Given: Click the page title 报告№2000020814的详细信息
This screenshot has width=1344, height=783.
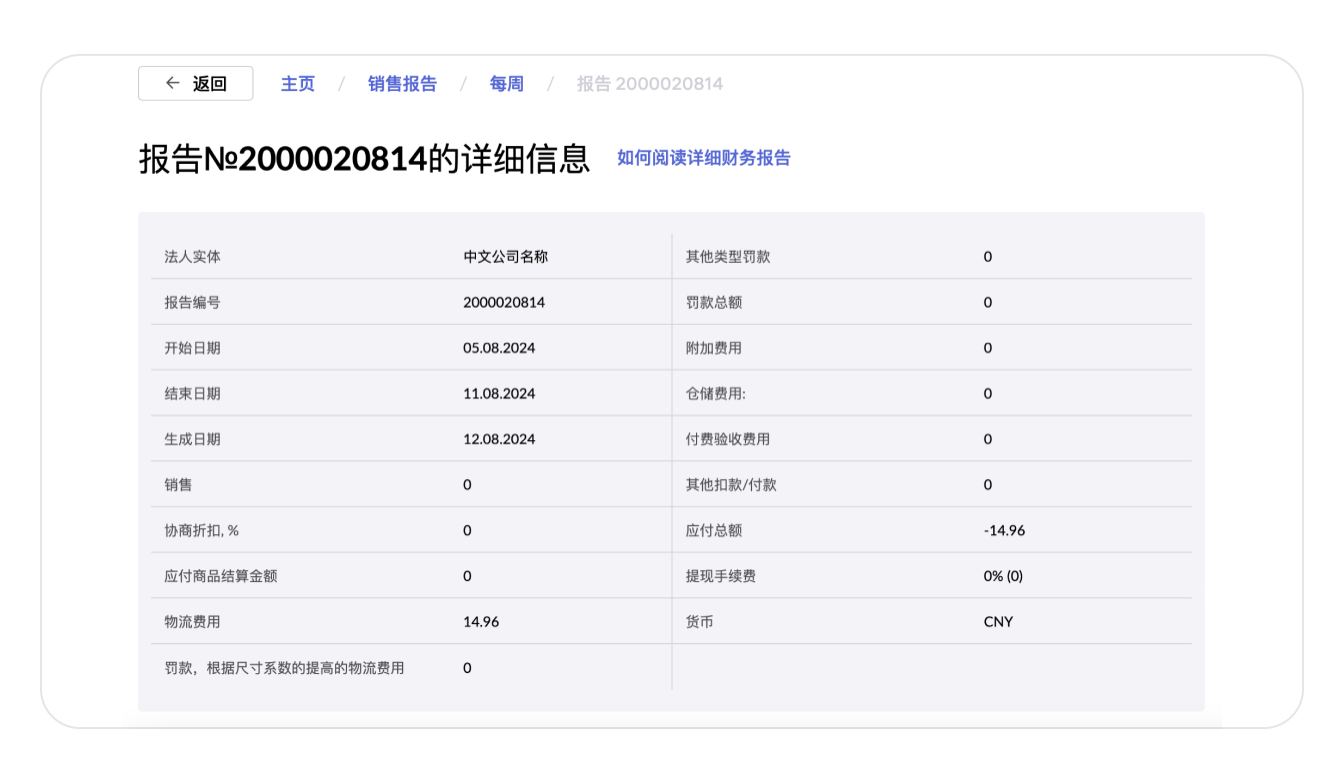Looking at the screenshot, I should point(364,159).
